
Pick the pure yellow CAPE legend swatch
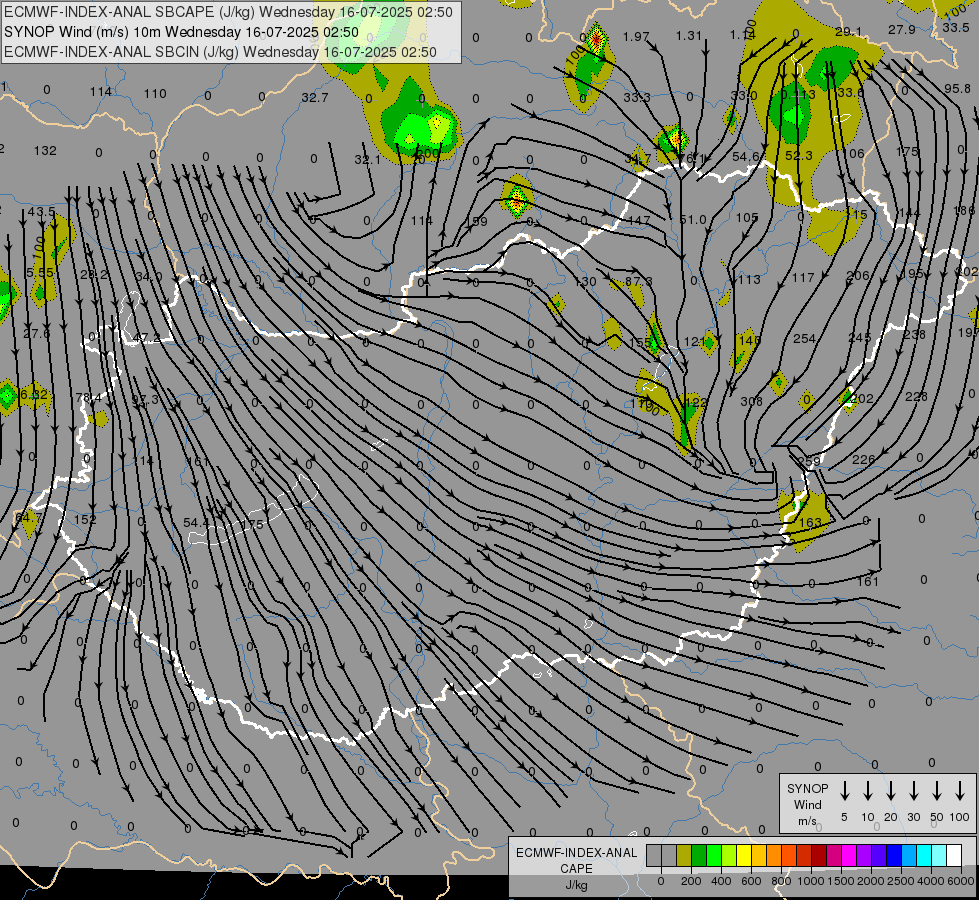pos(744,856)
